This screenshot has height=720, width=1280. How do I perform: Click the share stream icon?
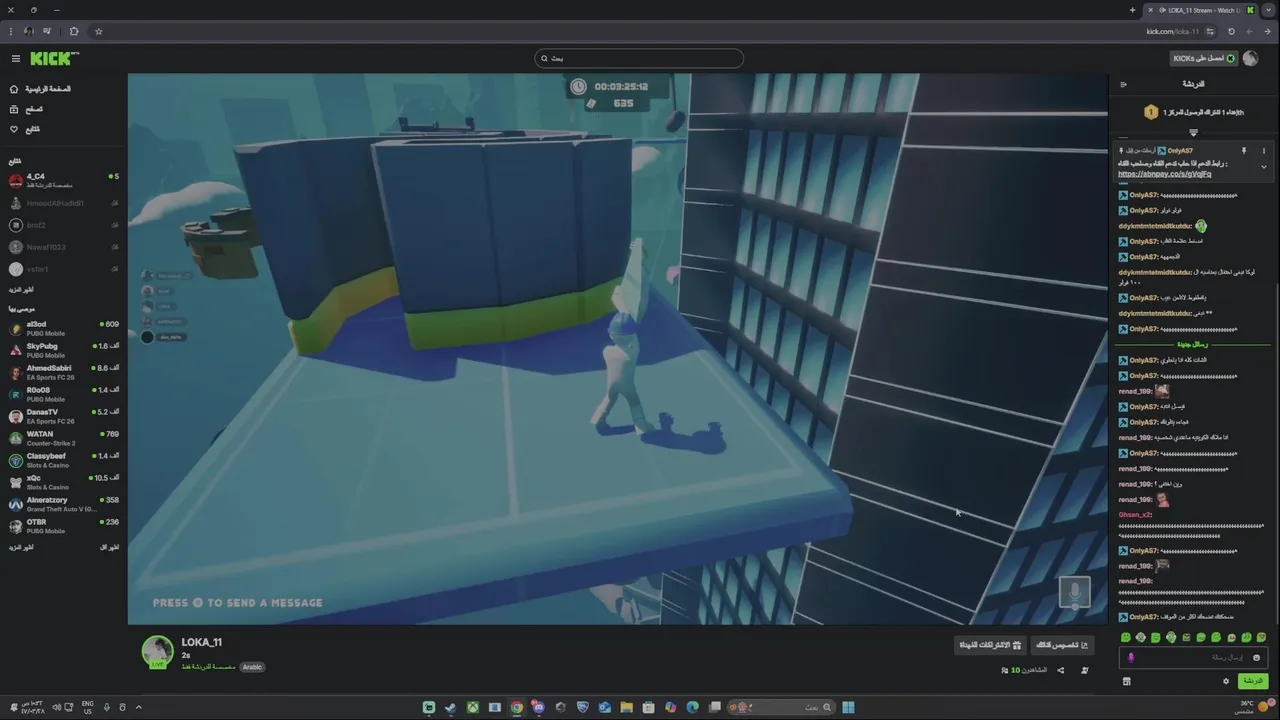pyautogui.click(x=1061, y=670)
